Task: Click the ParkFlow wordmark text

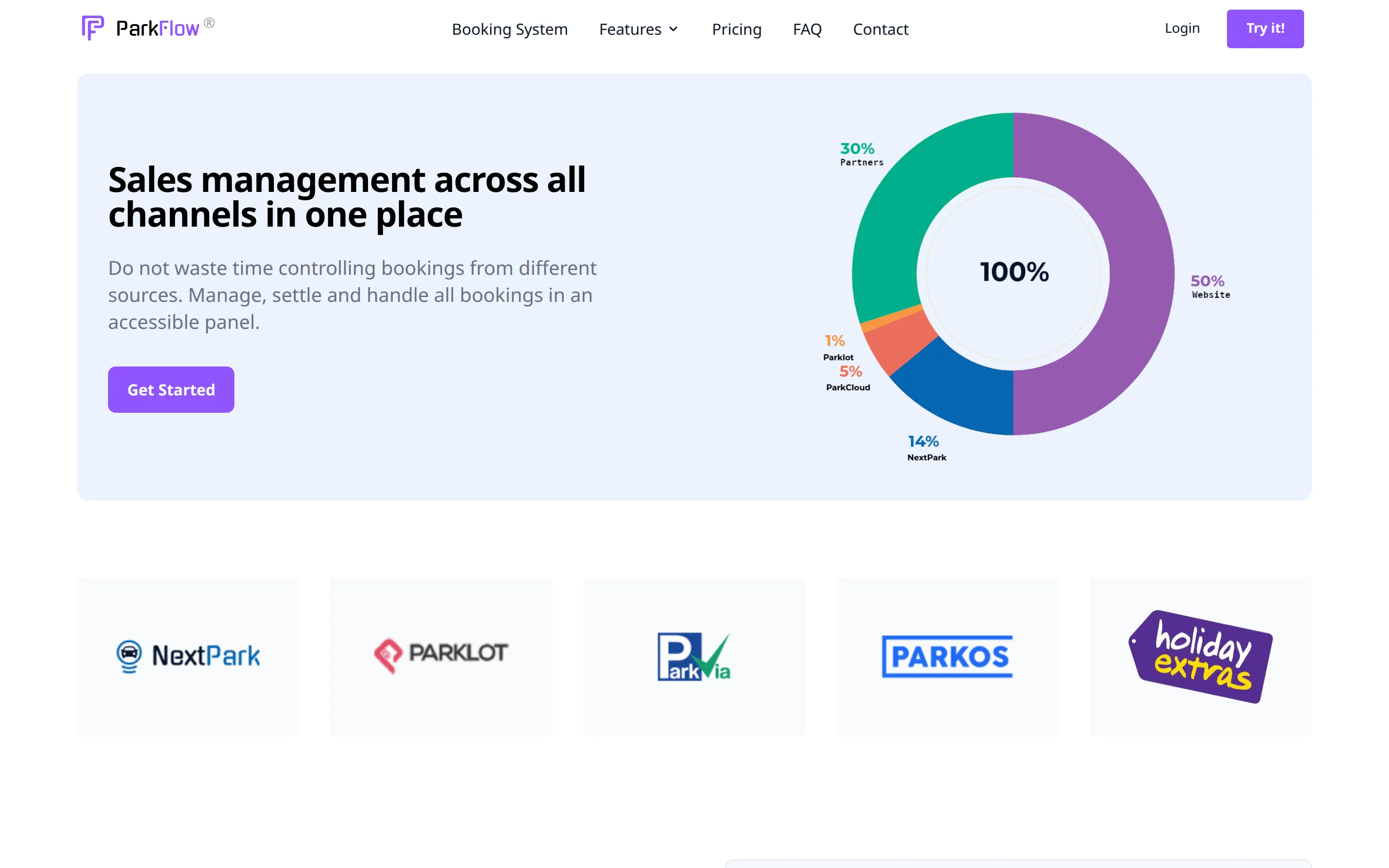Action: 157,28
